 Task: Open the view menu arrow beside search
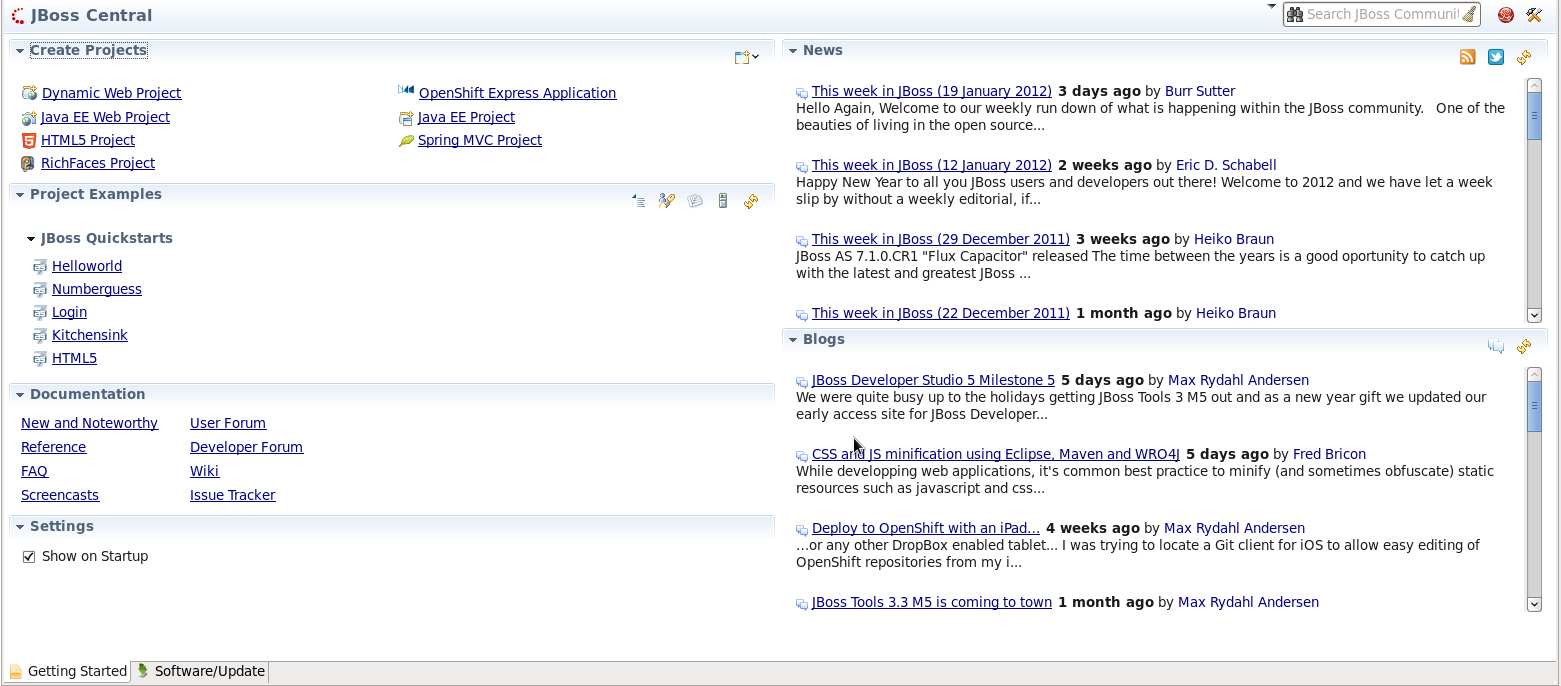1272,6
